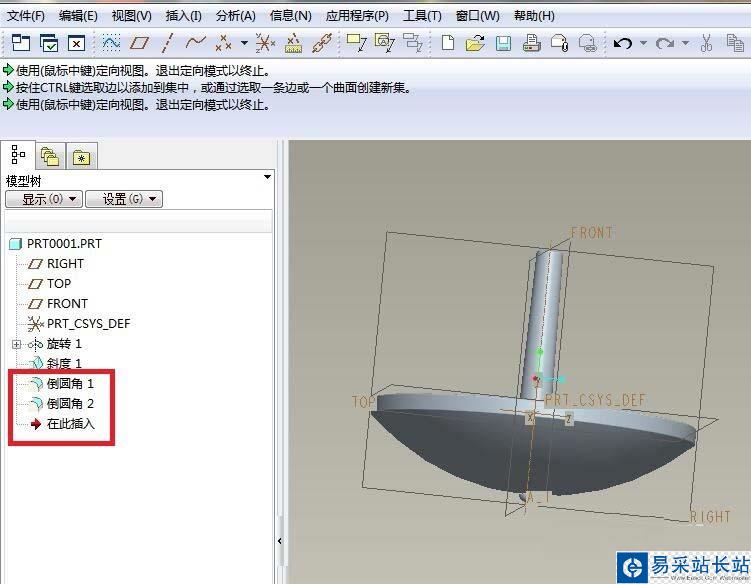
Task: Open the 设置(G) dropdown button
Action: (x=124, y=199)
